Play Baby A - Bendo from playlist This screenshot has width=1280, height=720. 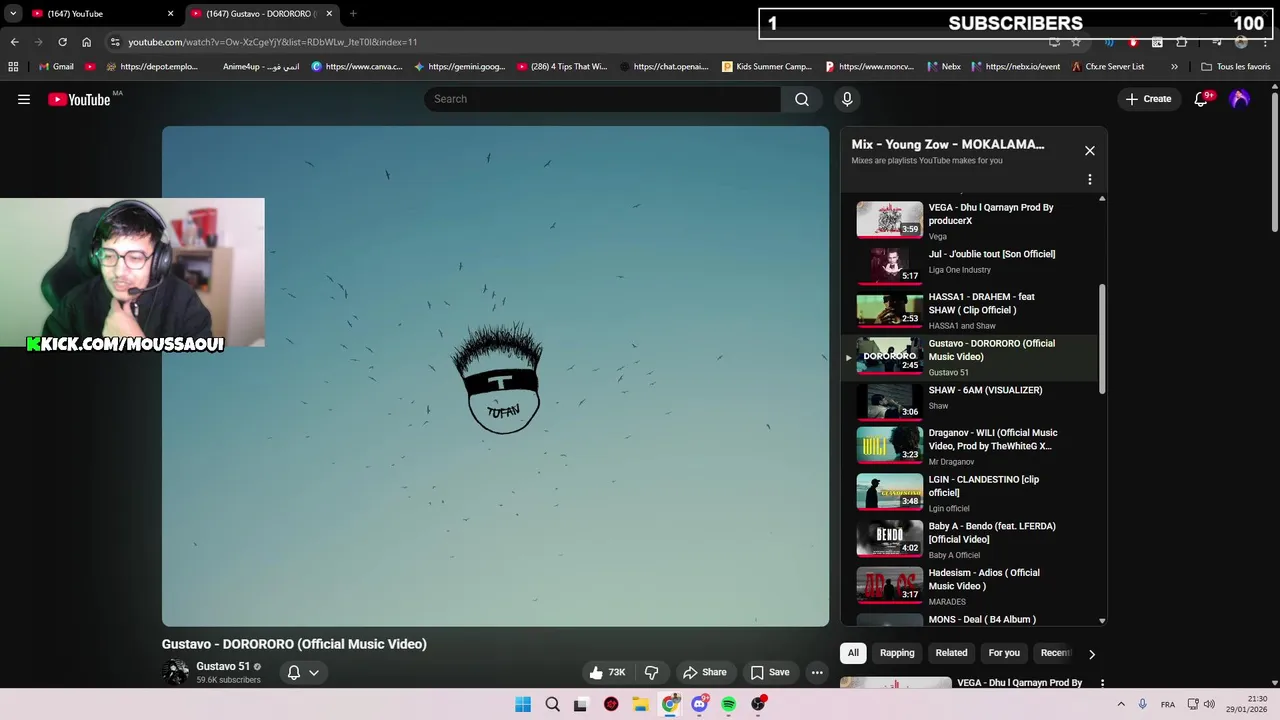point(970,538)
